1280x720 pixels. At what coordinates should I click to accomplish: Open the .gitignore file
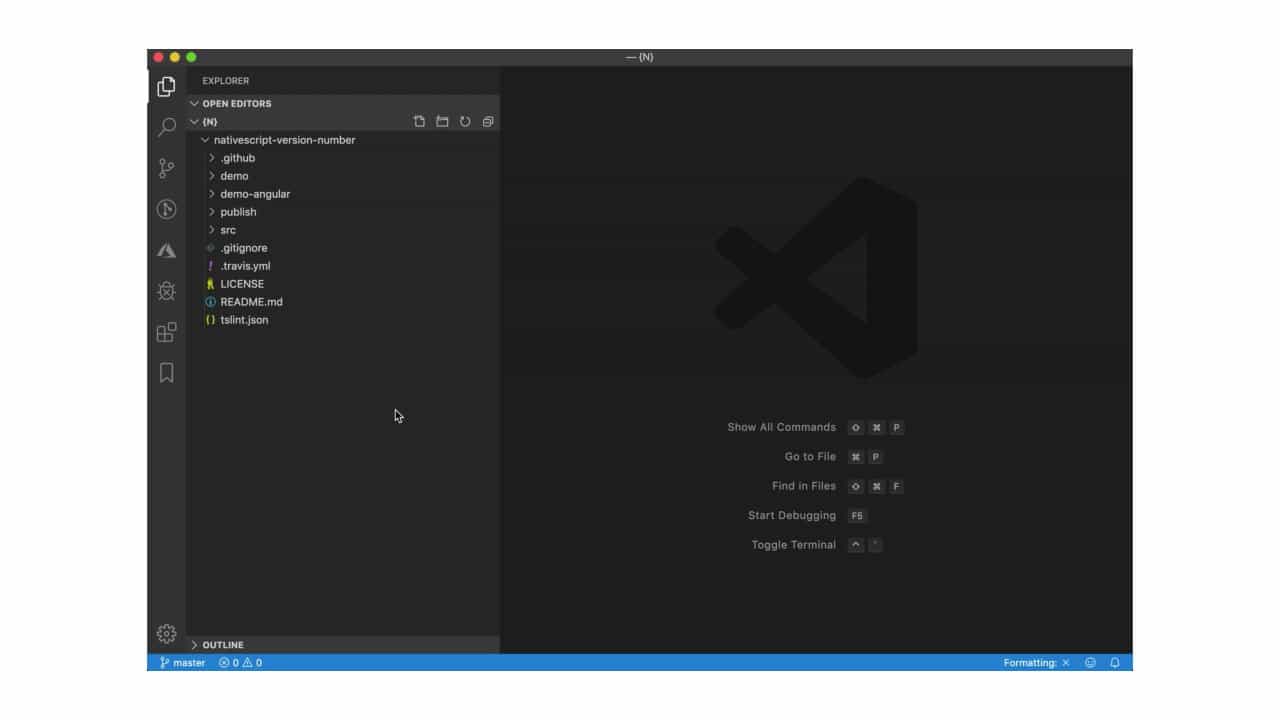(x=343, y=248)
